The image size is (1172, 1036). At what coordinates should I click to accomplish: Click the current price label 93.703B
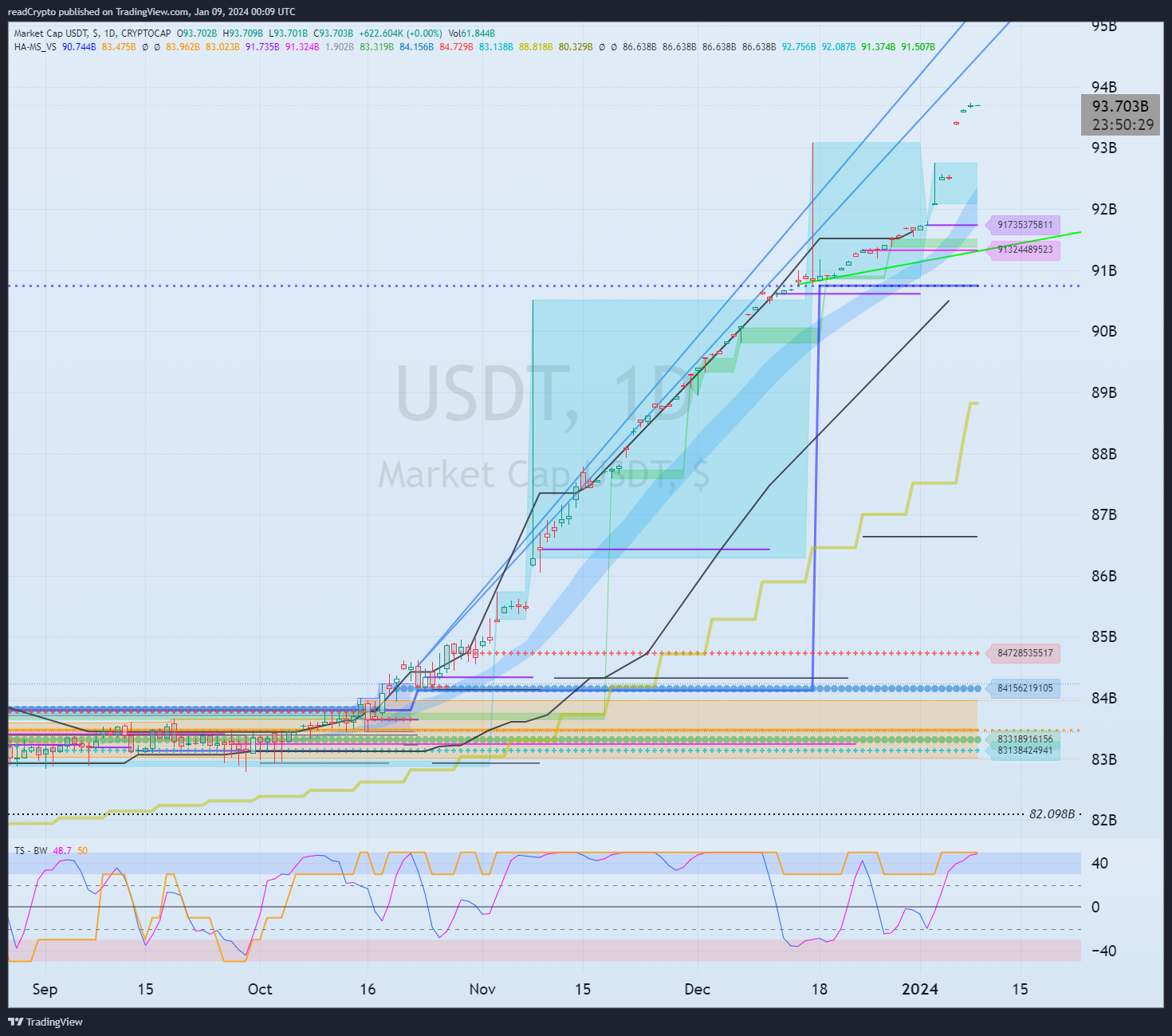(1120, 106)
